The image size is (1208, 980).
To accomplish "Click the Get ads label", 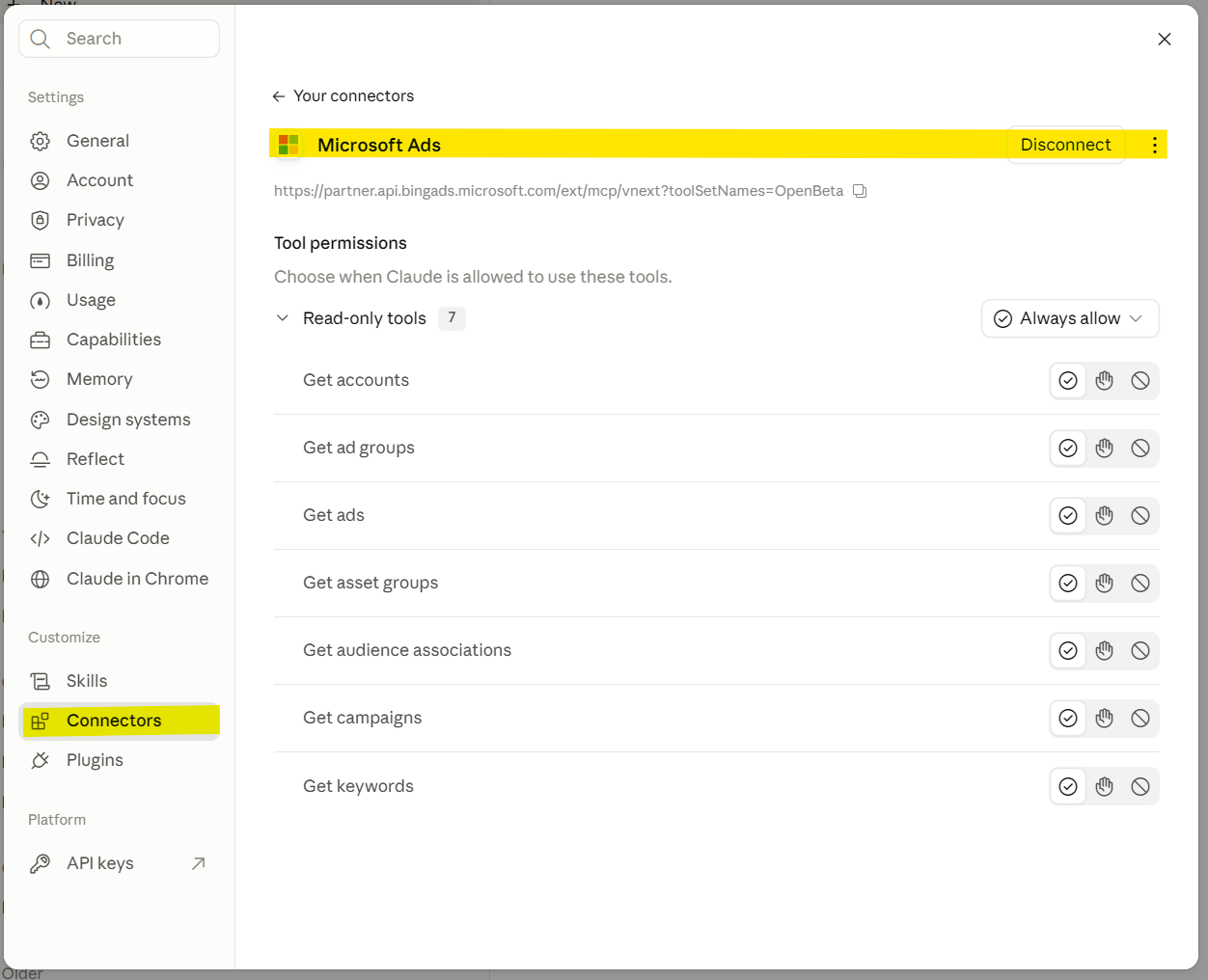I will 334,515.
